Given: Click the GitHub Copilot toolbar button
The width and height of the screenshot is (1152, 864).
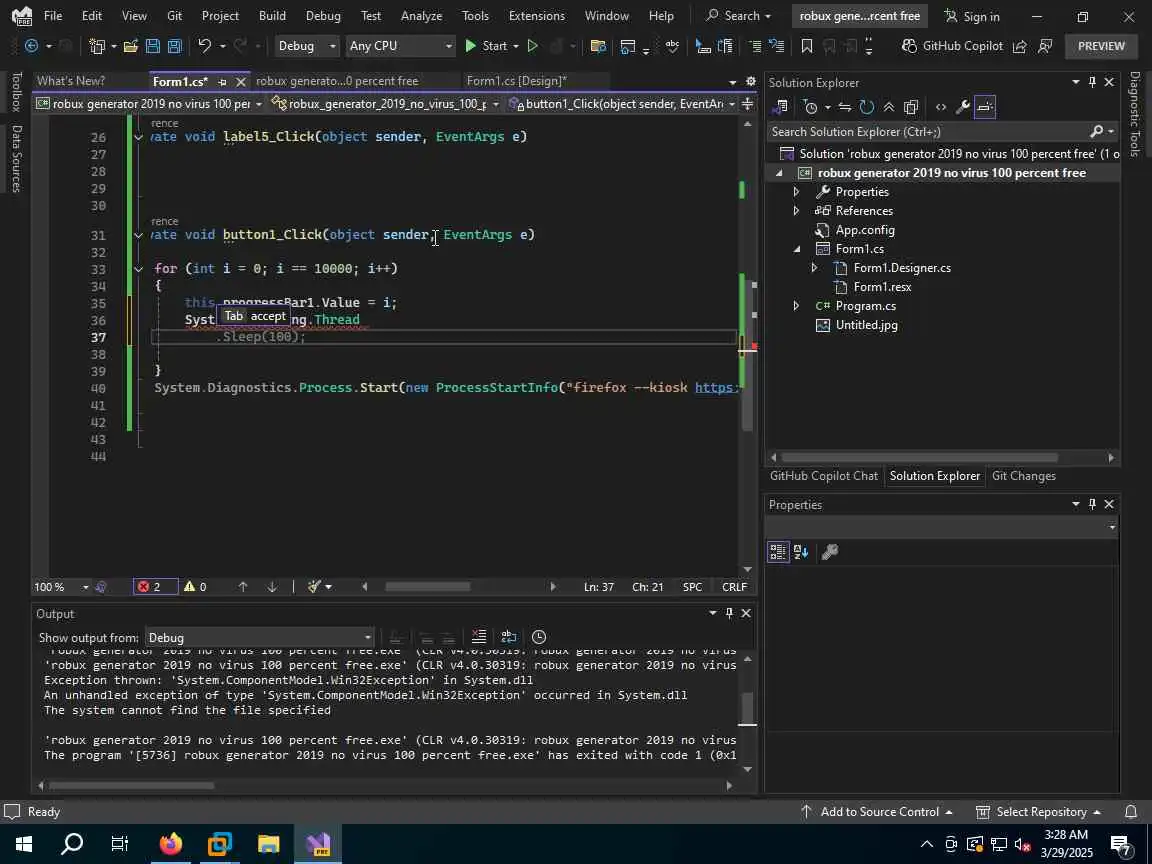Looking at the screenshot, I should pyautogui.click(x=952, y=46).
